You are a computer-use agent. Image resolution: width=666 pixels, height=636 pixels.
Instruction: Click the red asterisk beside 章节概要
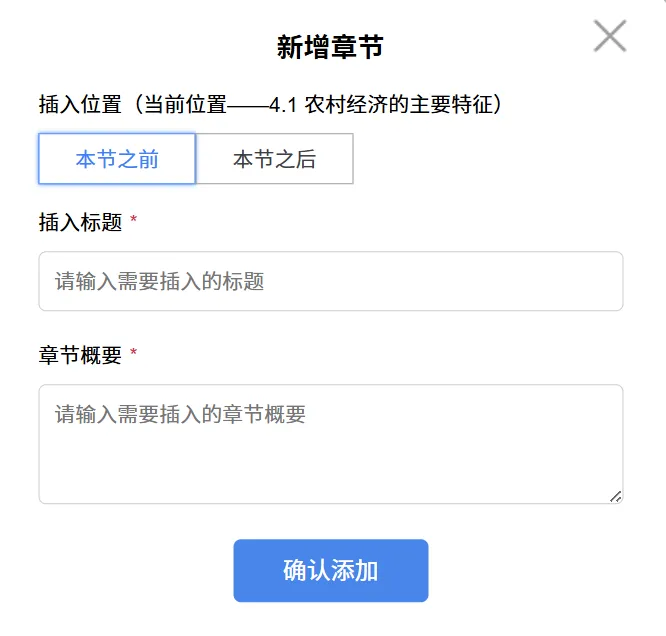134,354
